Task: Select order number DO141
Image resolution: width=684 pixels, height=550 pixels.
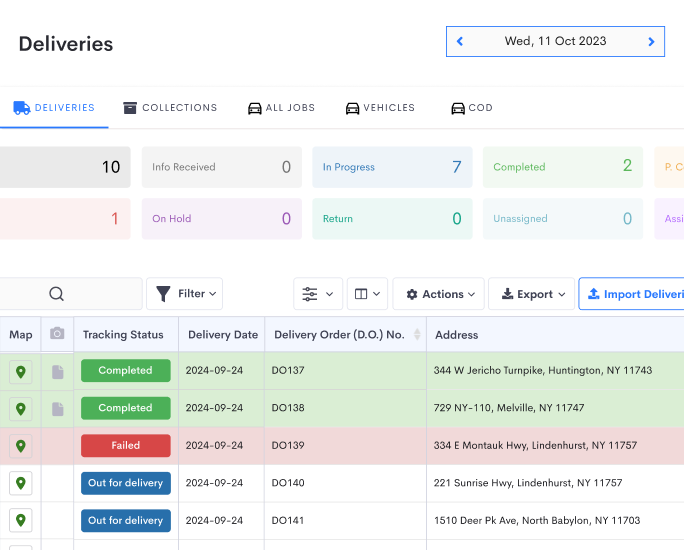Action: (288, 520)
